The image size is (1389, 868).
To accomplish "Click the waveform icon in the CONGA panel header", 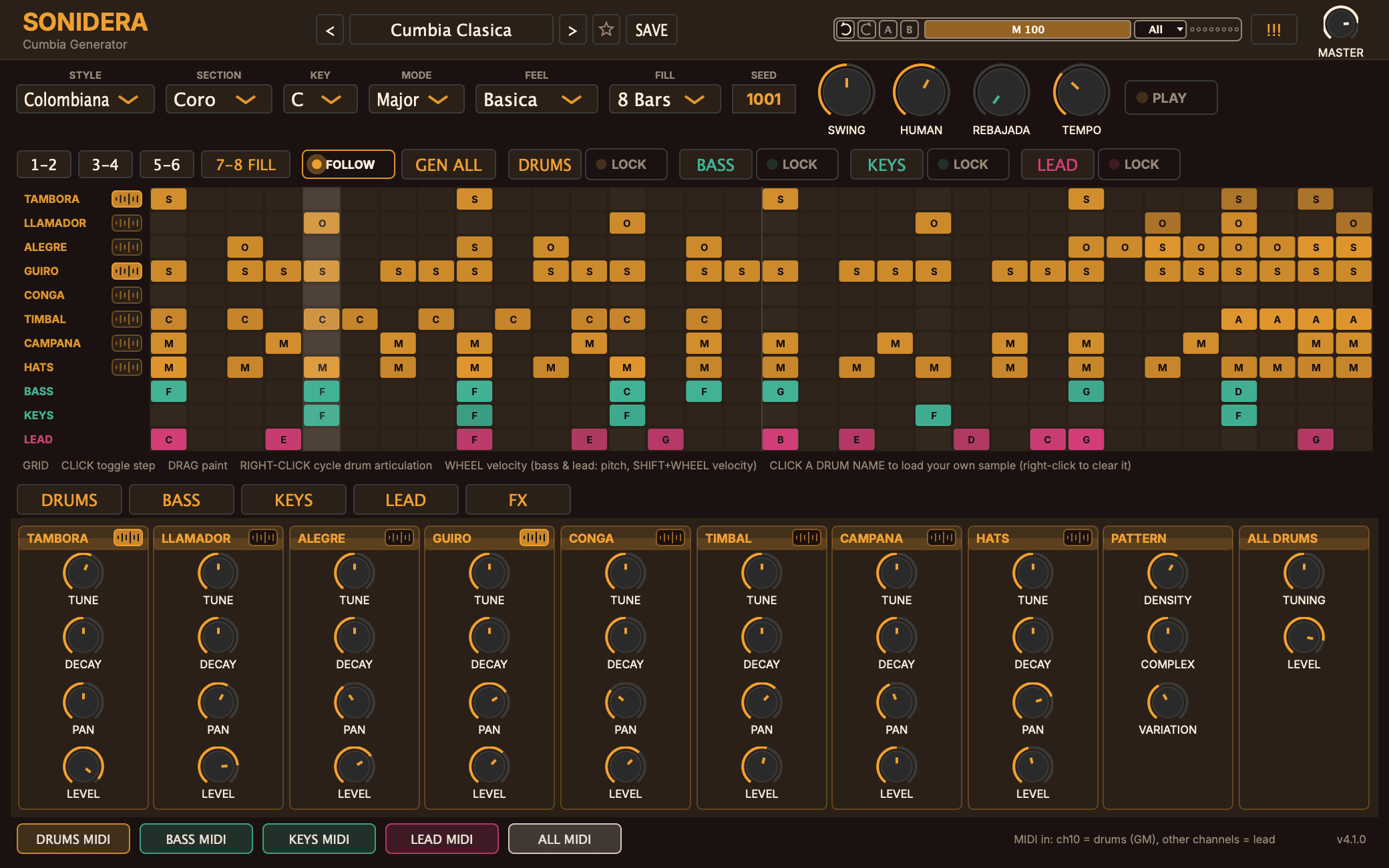I will [670, 537].
